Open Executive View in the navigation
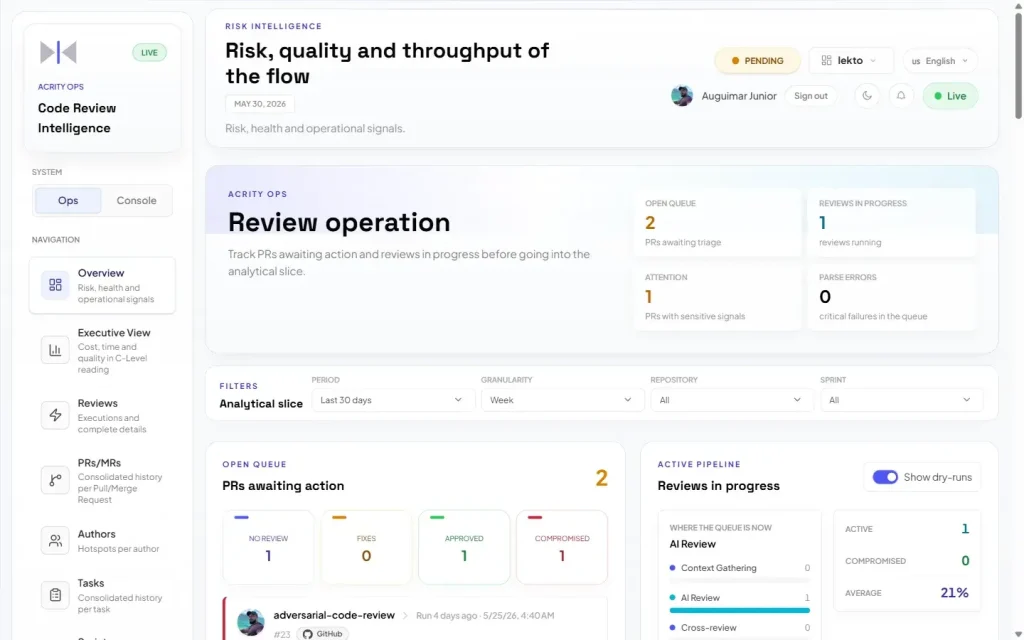 click(102, 351)
